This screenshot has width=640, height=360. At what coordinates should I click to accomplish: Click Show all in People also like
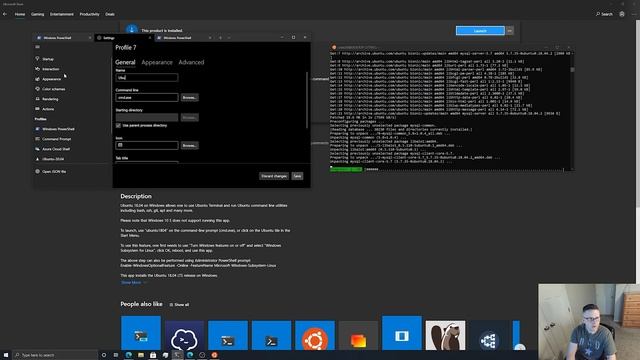point(179,304)
